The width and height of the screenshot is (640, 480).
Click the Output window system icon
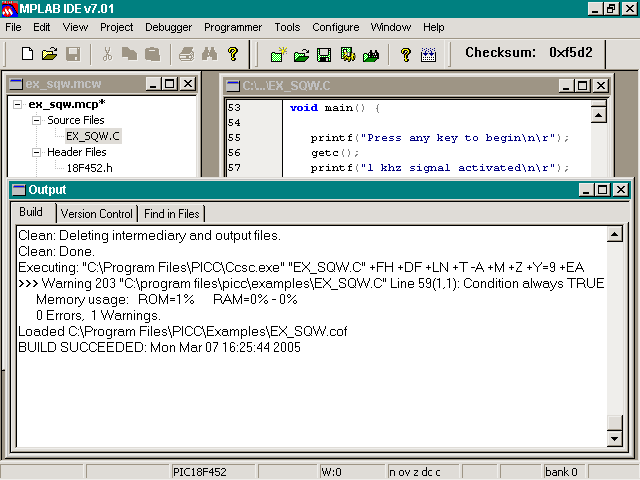19,190
